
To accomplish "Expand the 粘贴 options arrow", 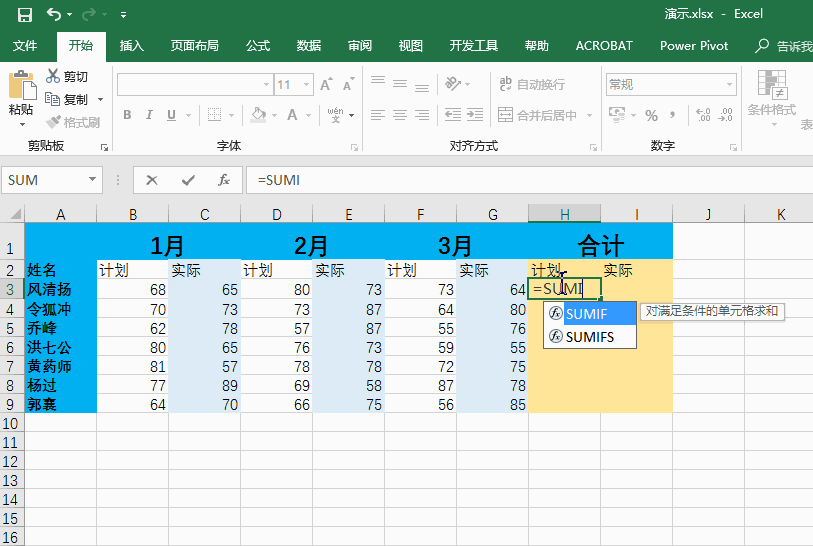I will click(x=22, y=124).
